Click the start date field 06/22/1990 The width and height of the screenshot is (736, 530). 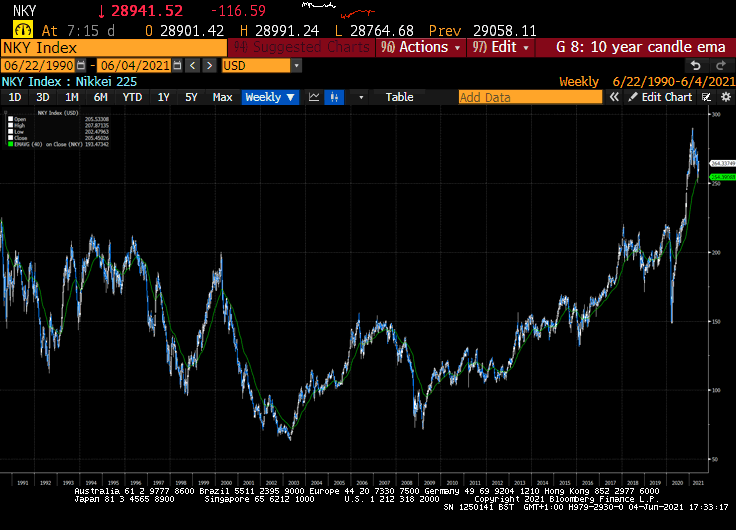[39, 65]
